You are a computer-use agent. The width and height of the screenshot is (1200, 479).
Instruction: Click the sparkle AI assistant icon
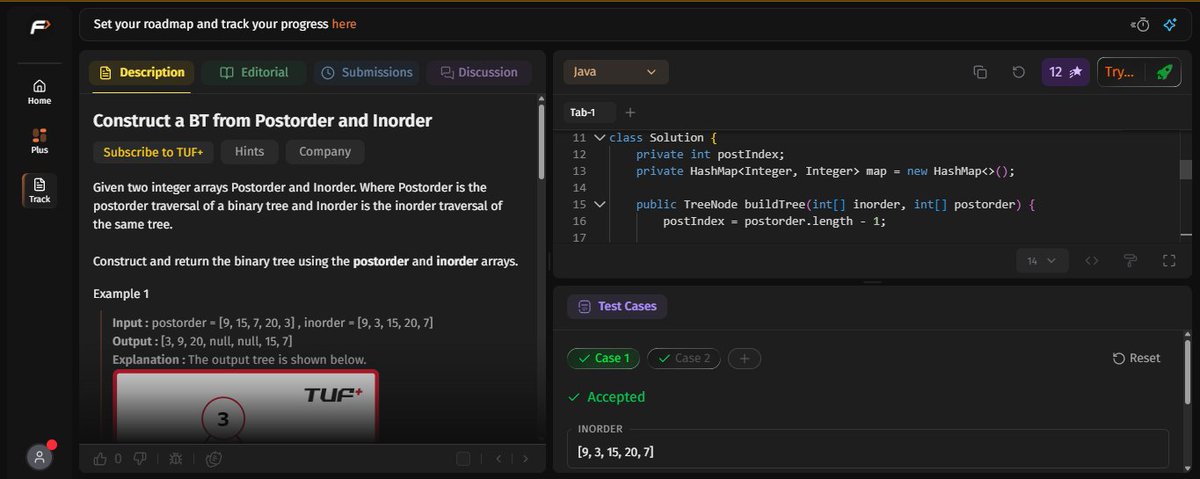[1168, 24]
